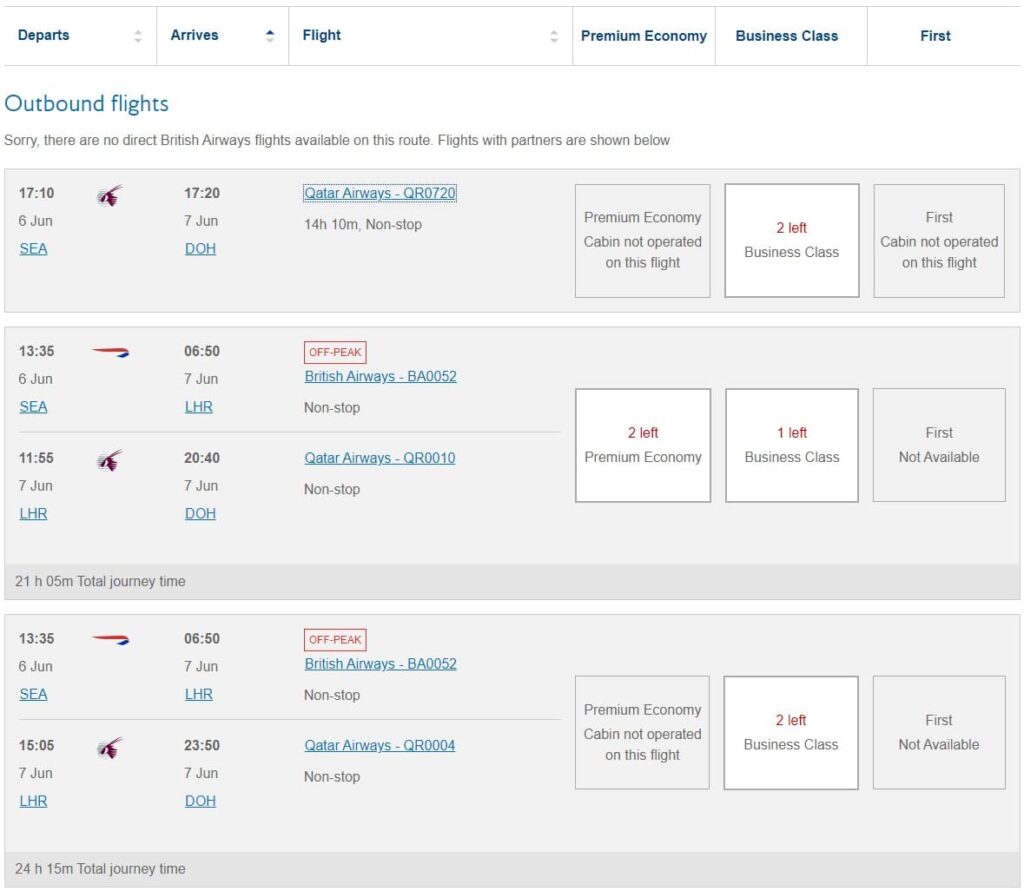Screen dimensions: 1024x891
Task: Click the sort arrows on the Flight column
Action: tap(554, 34)
